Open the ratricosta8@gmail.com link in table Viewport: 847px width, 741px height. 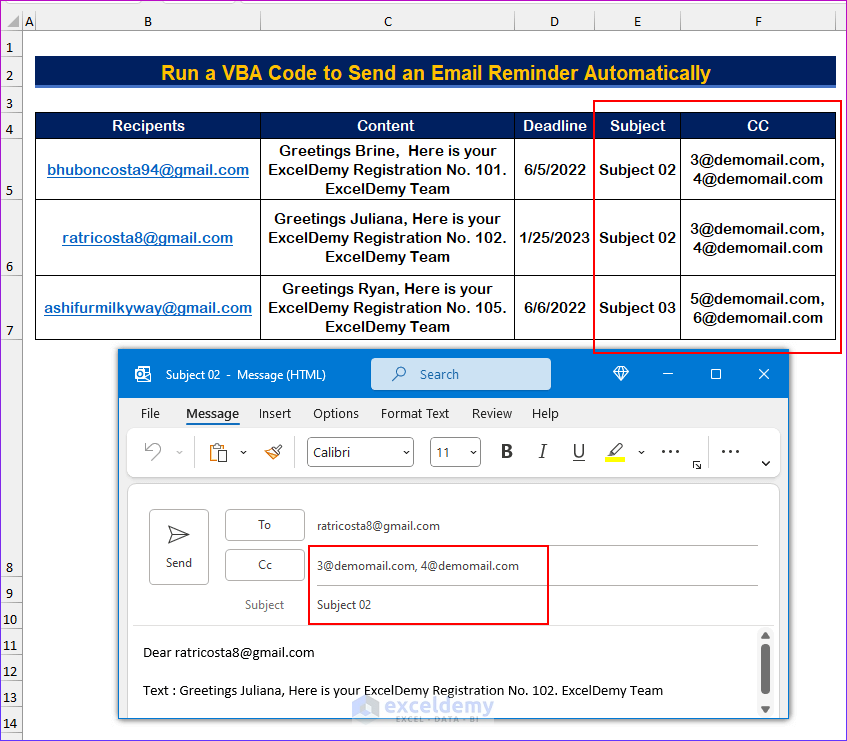147,238
